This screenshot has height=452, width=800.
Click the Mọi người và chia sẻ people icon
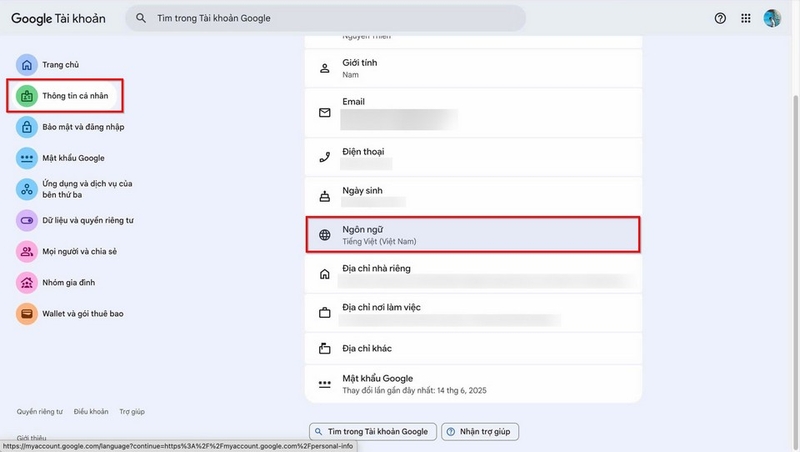coord(27,252)
